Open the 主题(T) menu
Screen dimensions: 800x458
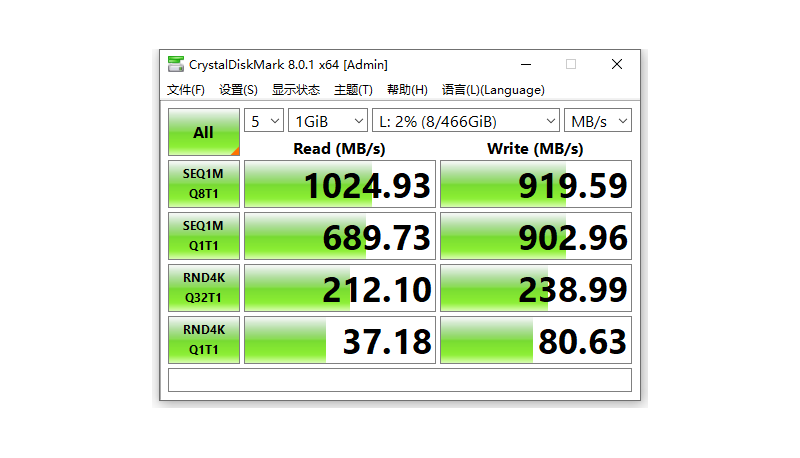[x=353, y=90]
